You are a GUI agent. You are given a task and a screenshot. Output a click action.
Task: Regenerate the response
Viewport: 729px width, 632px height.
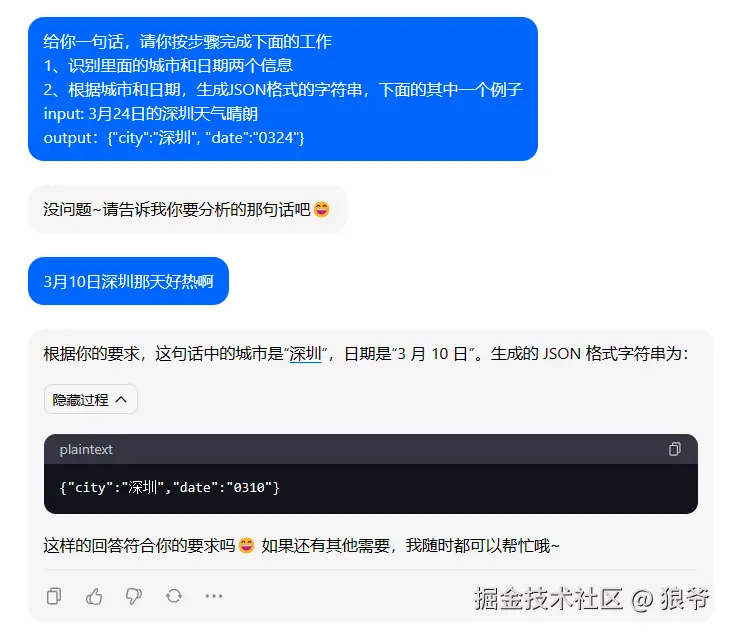coord(174,596)
